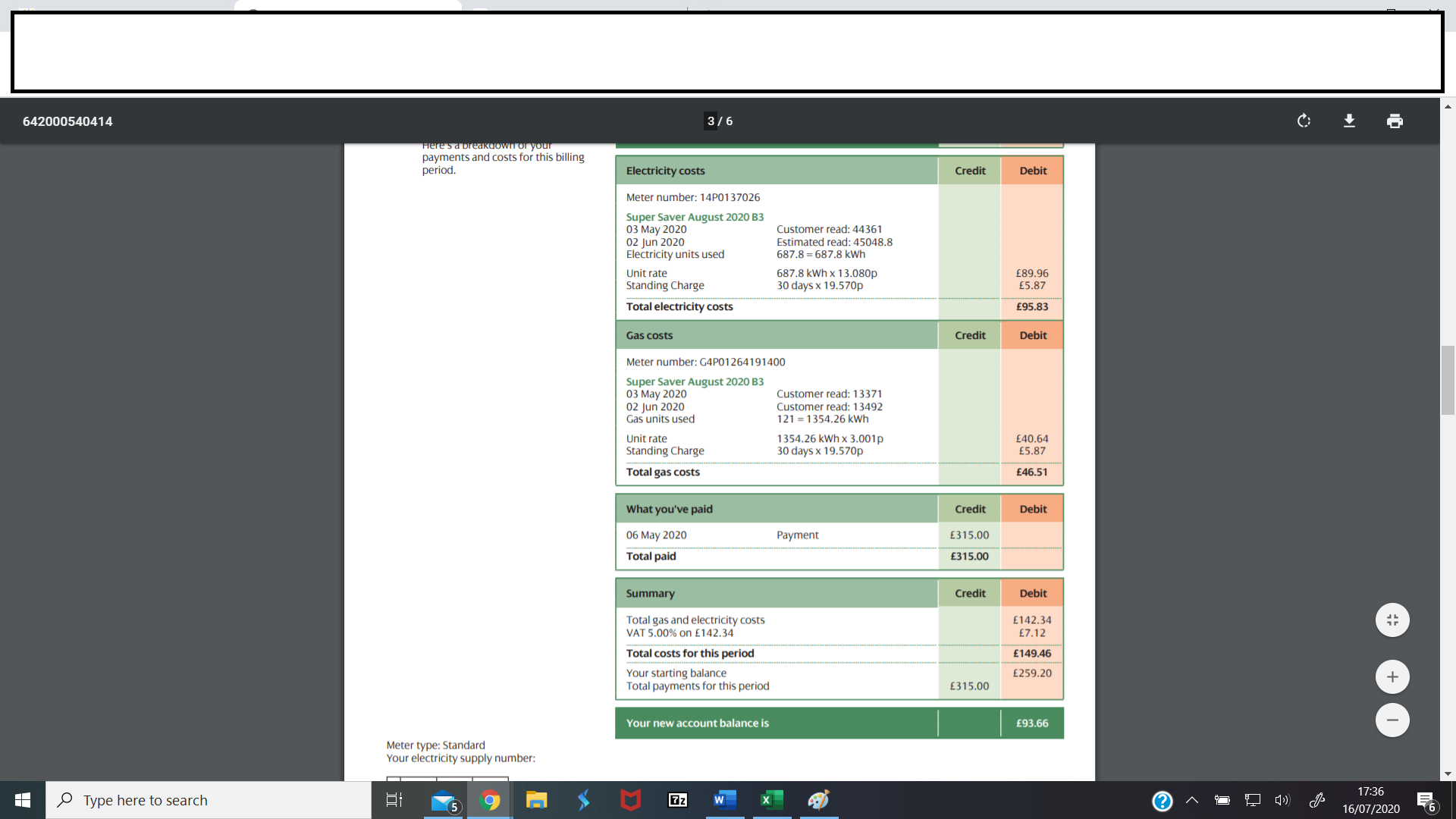
Task: Zoom in on the PDF
Action: [1392, 677]
